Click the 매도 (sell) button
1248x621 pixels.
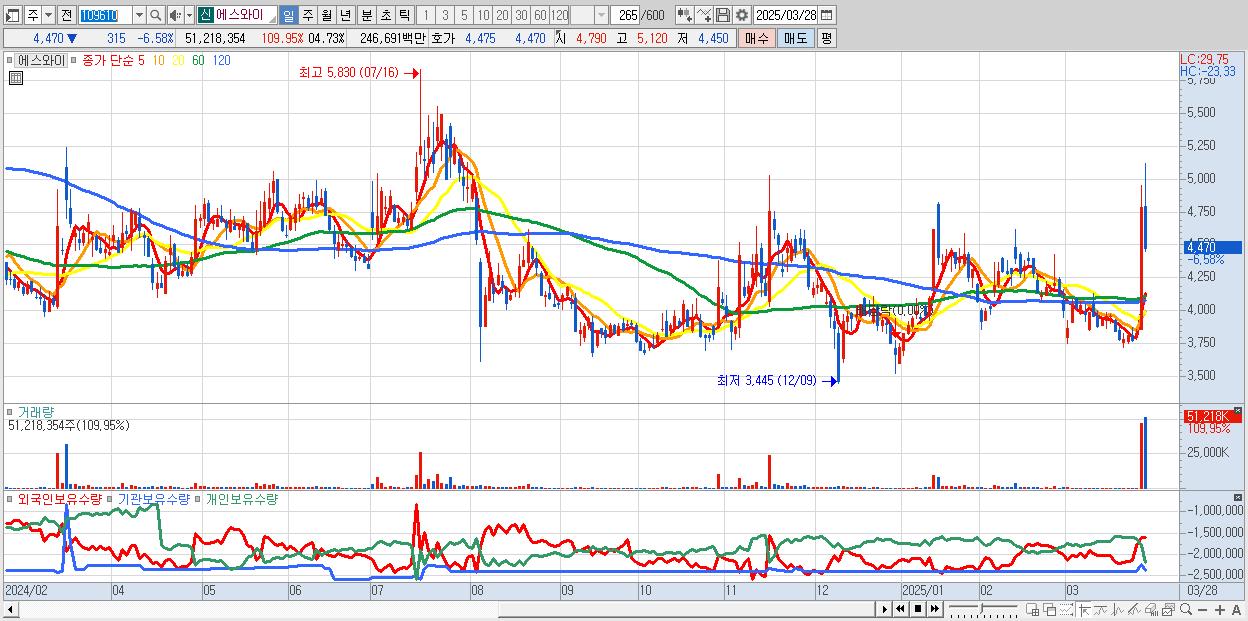pos(795,38)
